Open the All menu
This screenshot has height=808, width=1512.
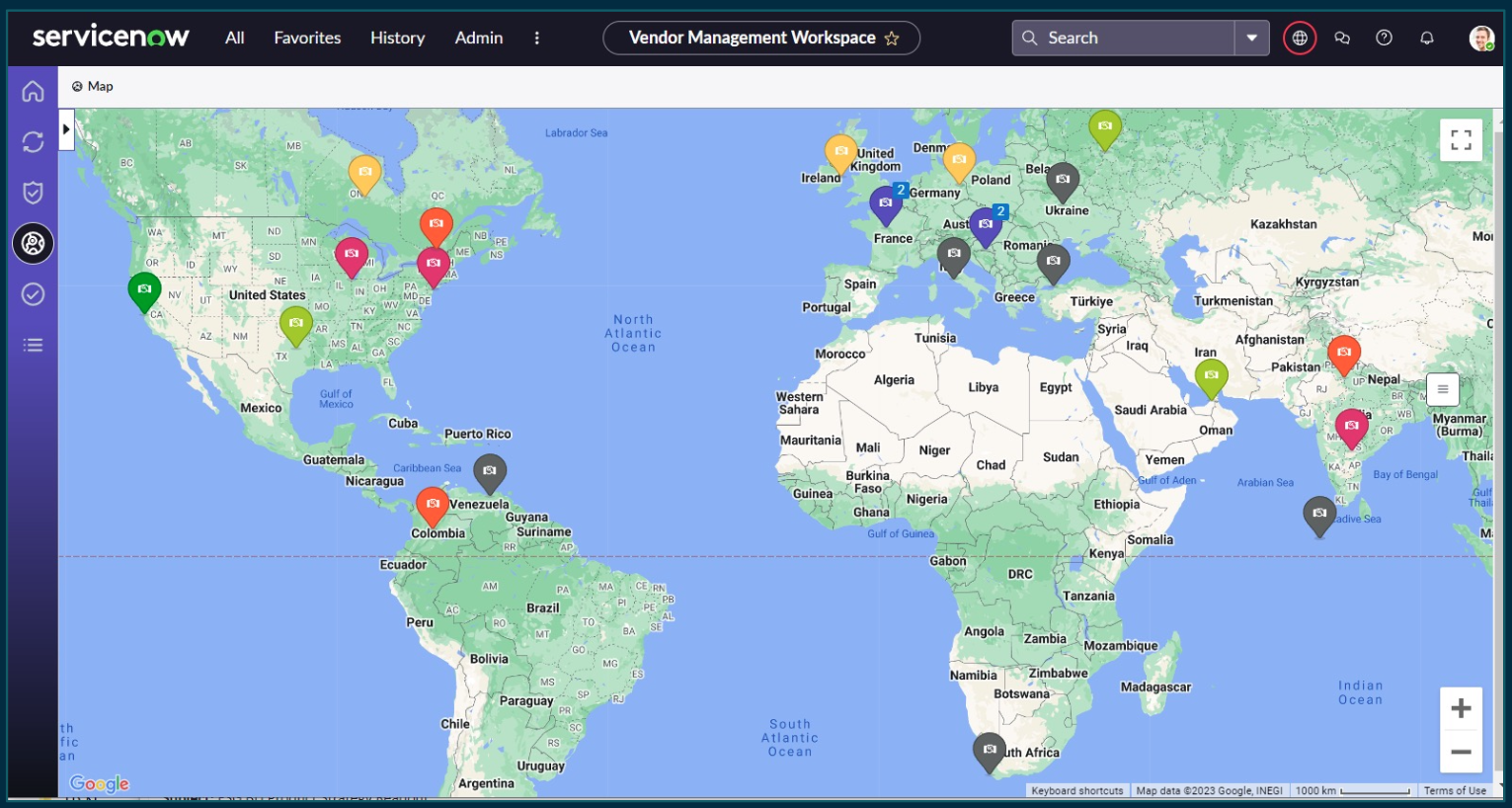(234, 38)
